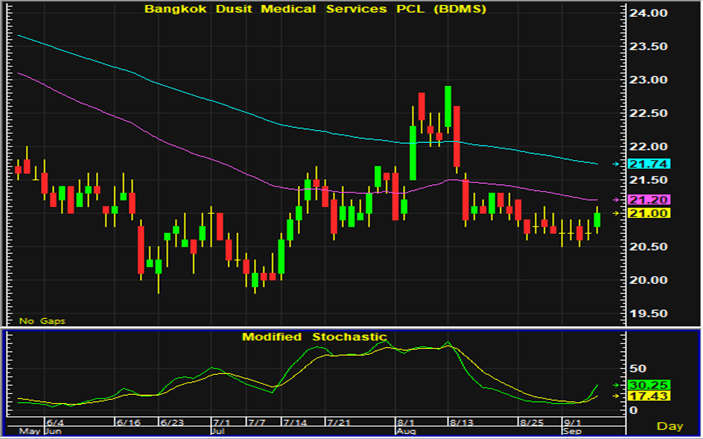Click the tall green candlestick in early August
703x439 pixels.
(413, 153)
